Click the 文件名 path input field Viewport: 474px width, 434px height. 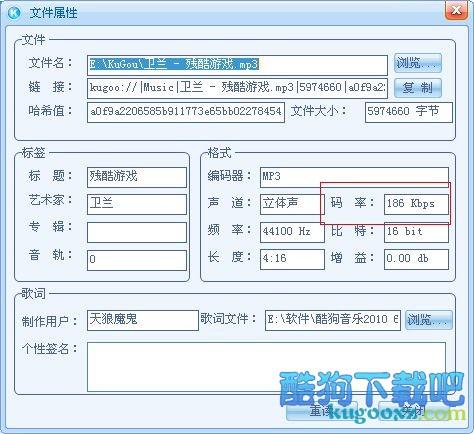point(237,65)
